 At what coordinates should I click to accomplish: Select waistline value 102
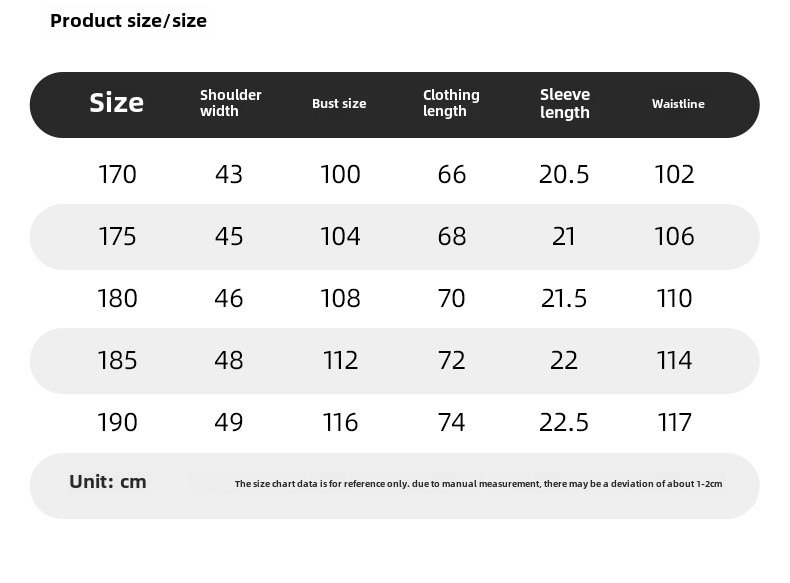[675, 175]
